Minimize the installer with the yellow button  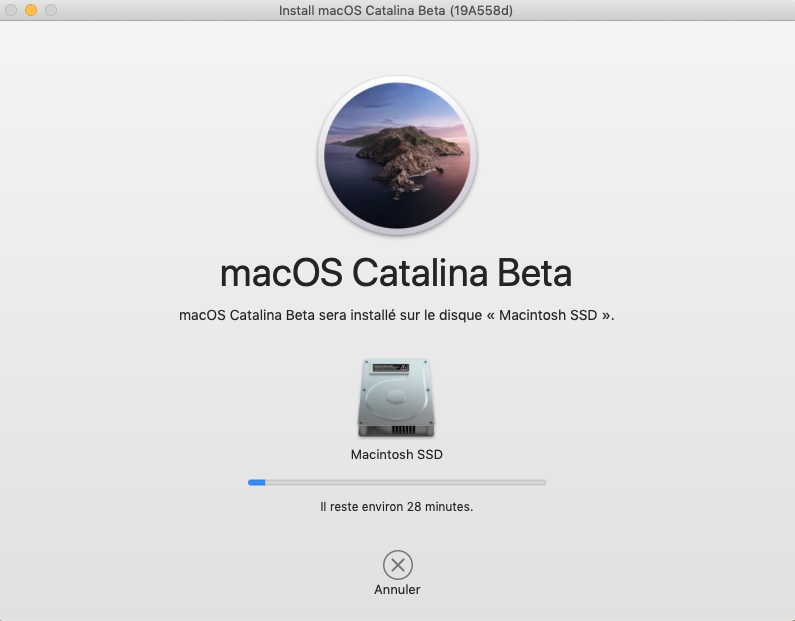click(x=31, y=10)
